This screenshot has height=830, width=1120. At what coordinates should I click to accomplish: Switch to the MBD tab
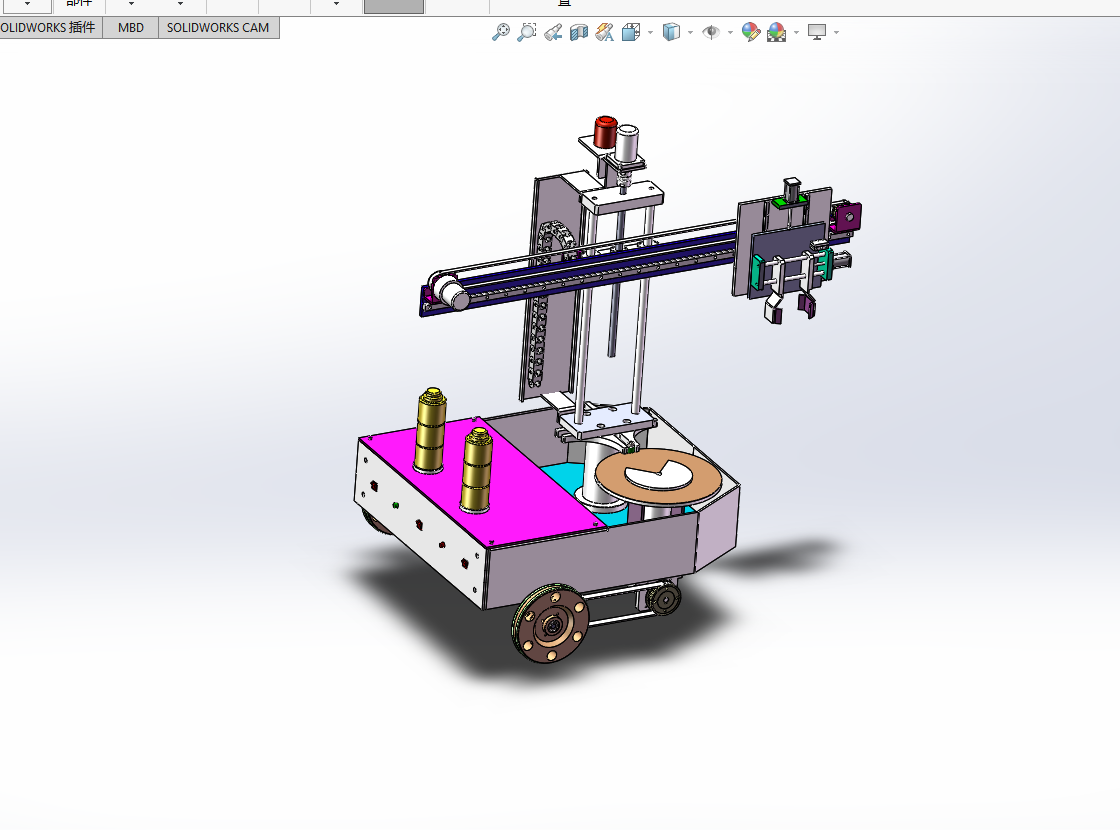(131, 28)
